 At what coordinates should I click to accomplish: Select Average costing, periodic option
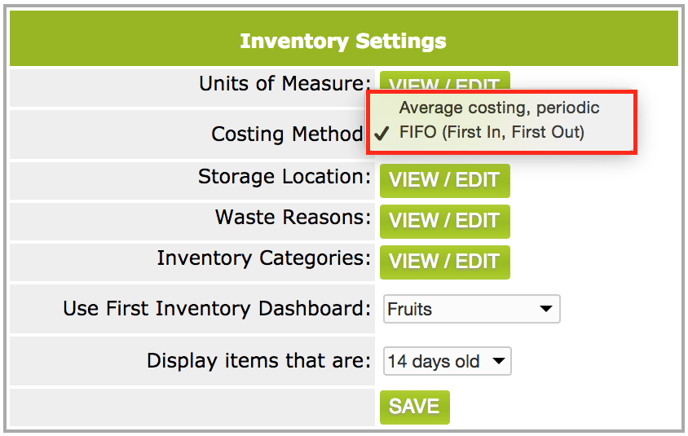point(499,108)
